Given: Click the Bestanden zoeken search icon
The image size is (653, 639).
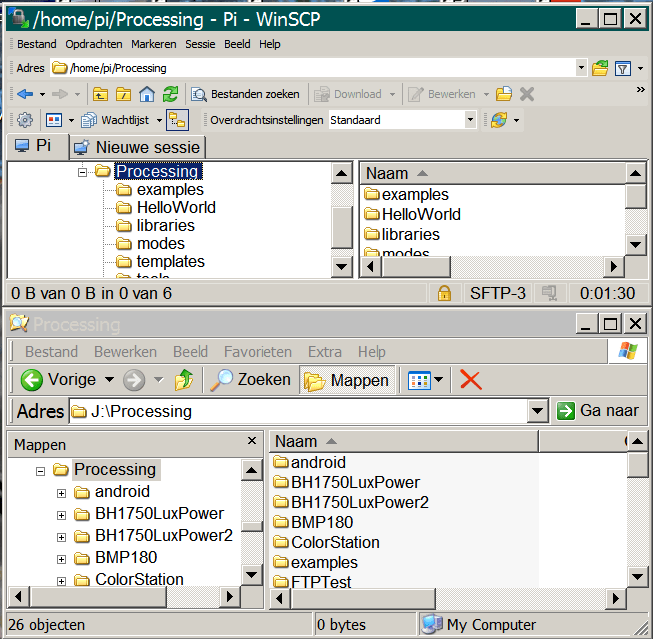Looking at the screenshot, I should tap(199, 95).
